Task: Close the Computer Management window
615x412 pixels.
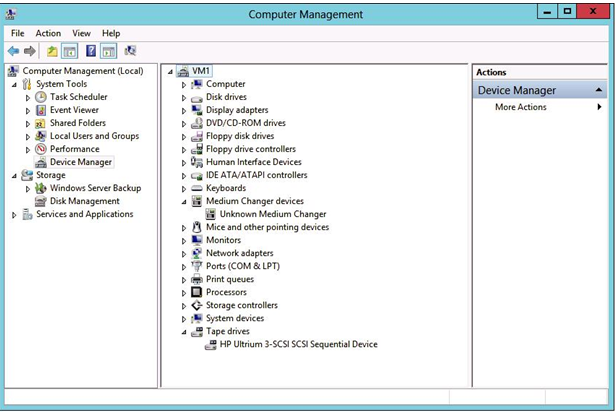Action: (x=593, y=12)
